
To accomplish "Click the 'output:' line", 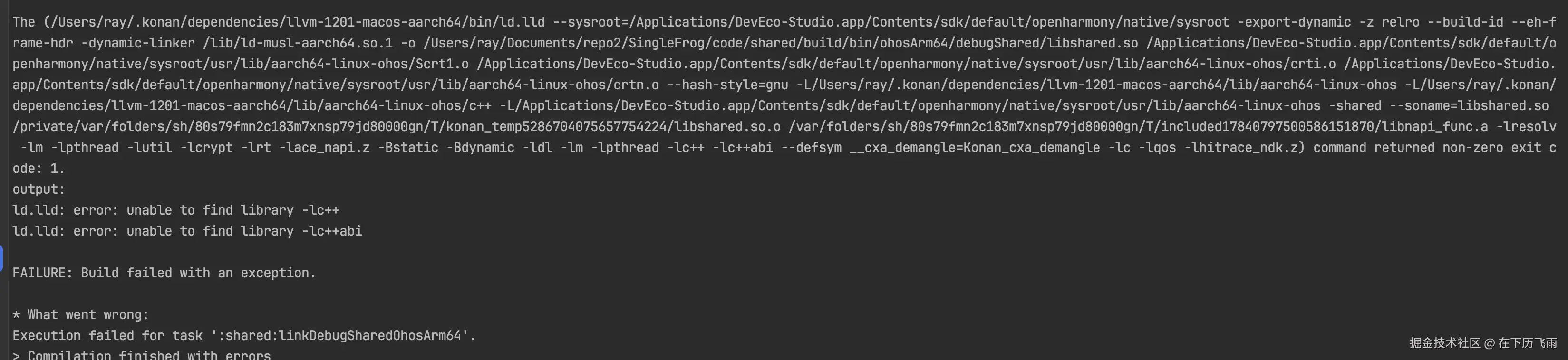I will pyautogui.click(x=39, y=189).
